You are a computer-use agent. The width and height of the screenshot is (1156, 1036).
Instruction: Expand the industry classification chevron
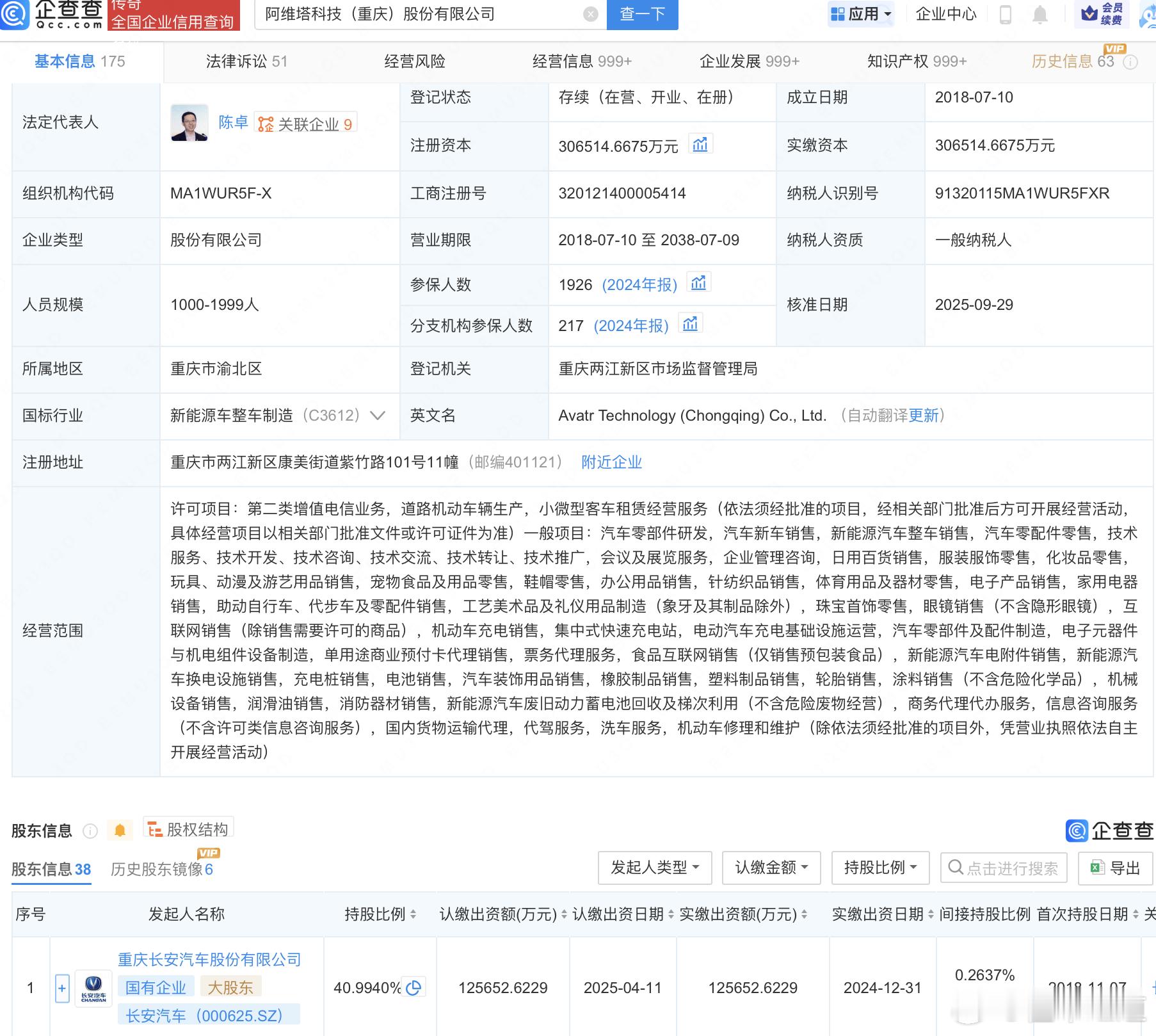pos(378,416)
